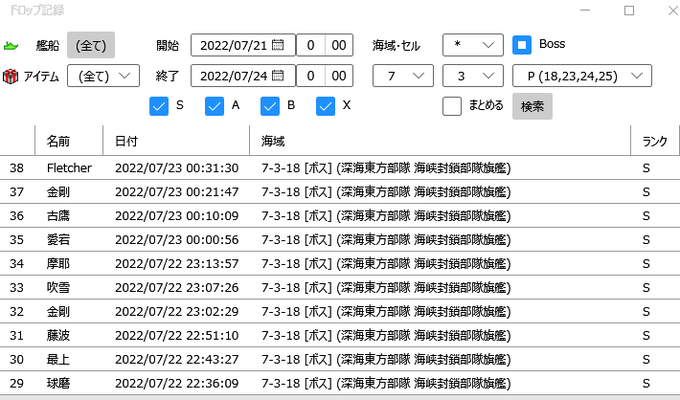The height and width of the screenshot is (400, 680).
Task: Click the end hour field
Action: [x=311, y=76]
